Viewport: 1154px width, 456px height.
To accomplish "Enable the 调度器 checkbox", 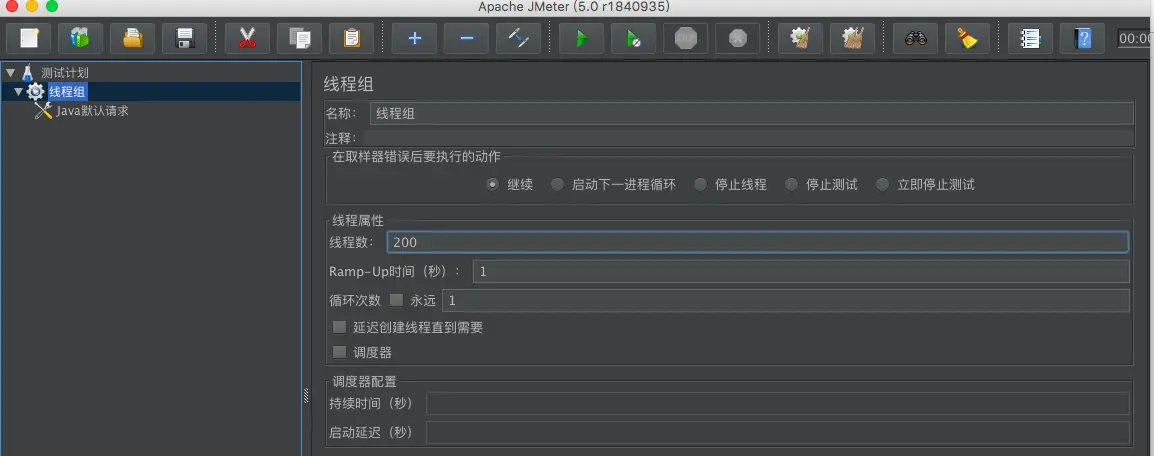I will click(339, 352).
